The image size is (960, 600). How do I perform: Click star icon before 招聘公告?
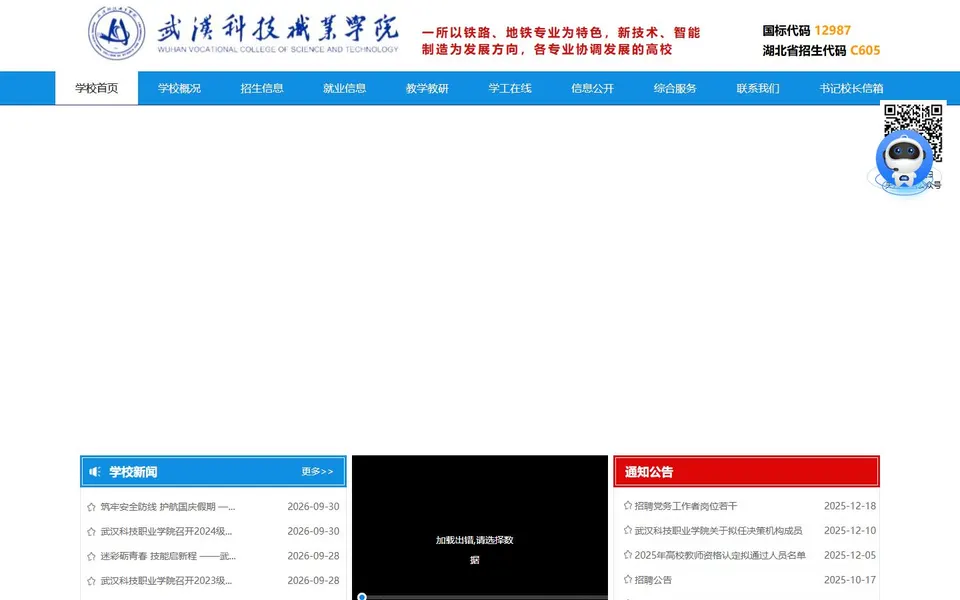(x=628, y=579)
